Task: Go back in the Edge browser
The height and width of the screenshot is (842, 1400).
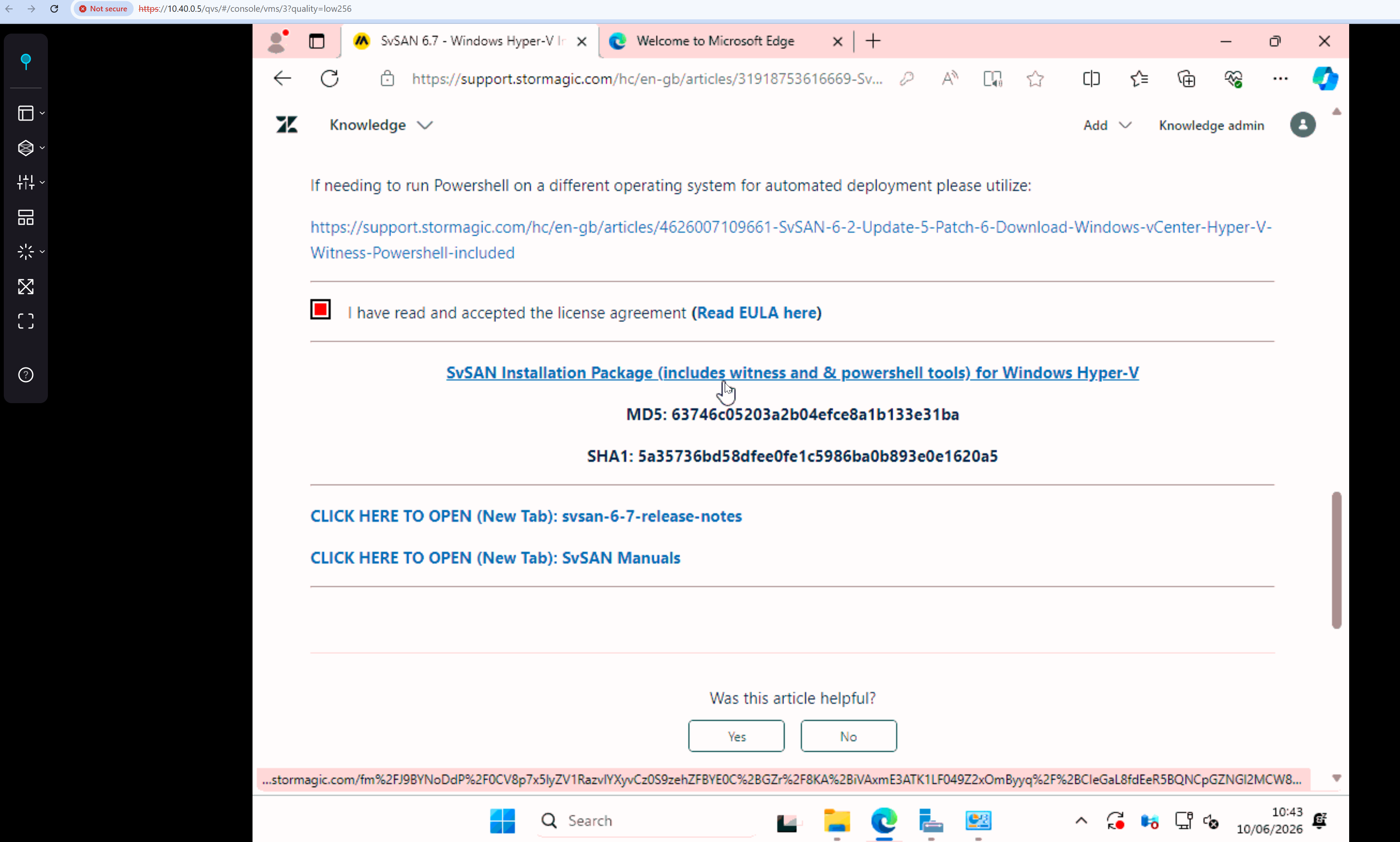Action: tap(282, 78)
